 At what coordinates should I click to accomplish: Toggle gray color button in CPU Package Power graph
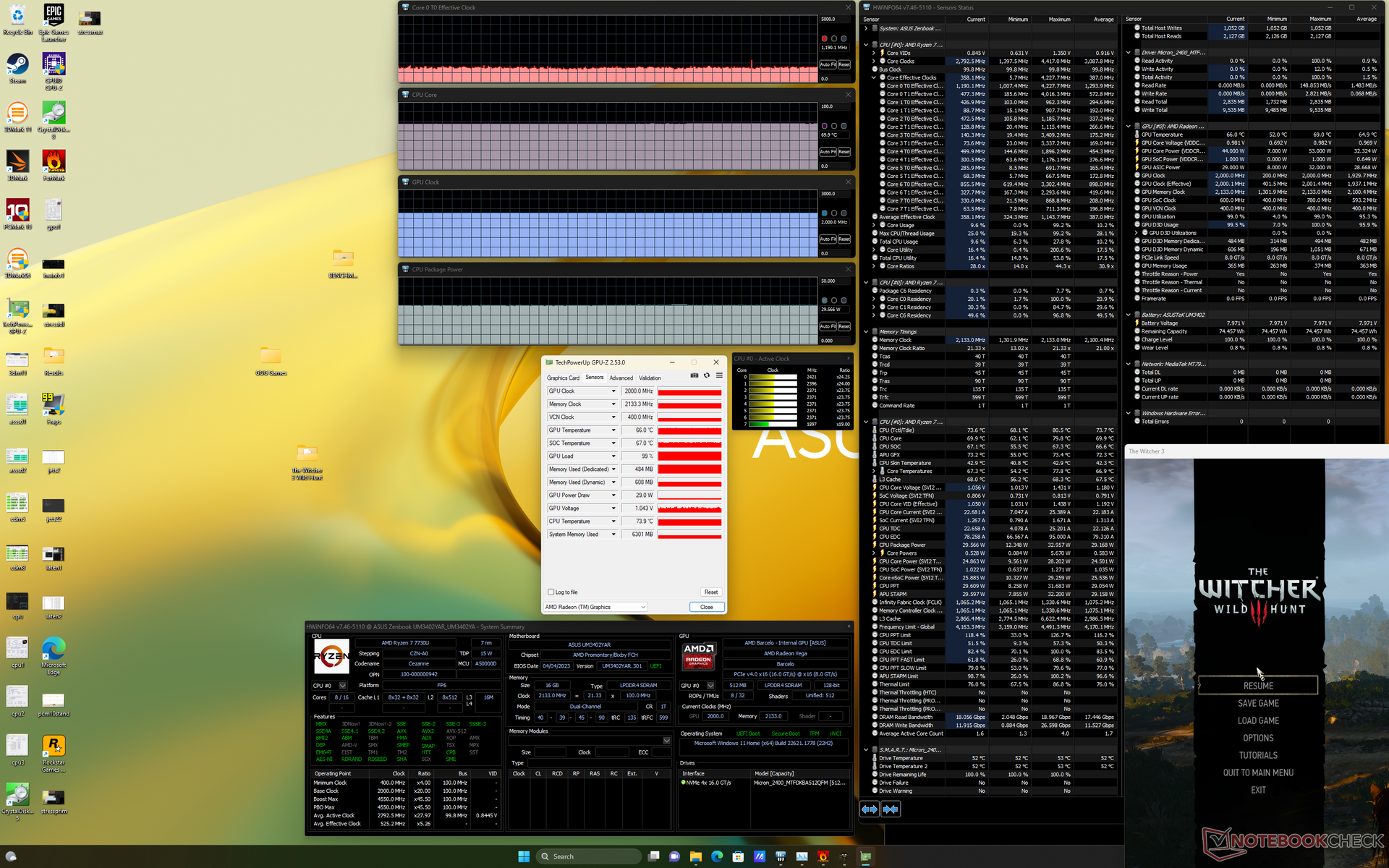pos(824,300)
